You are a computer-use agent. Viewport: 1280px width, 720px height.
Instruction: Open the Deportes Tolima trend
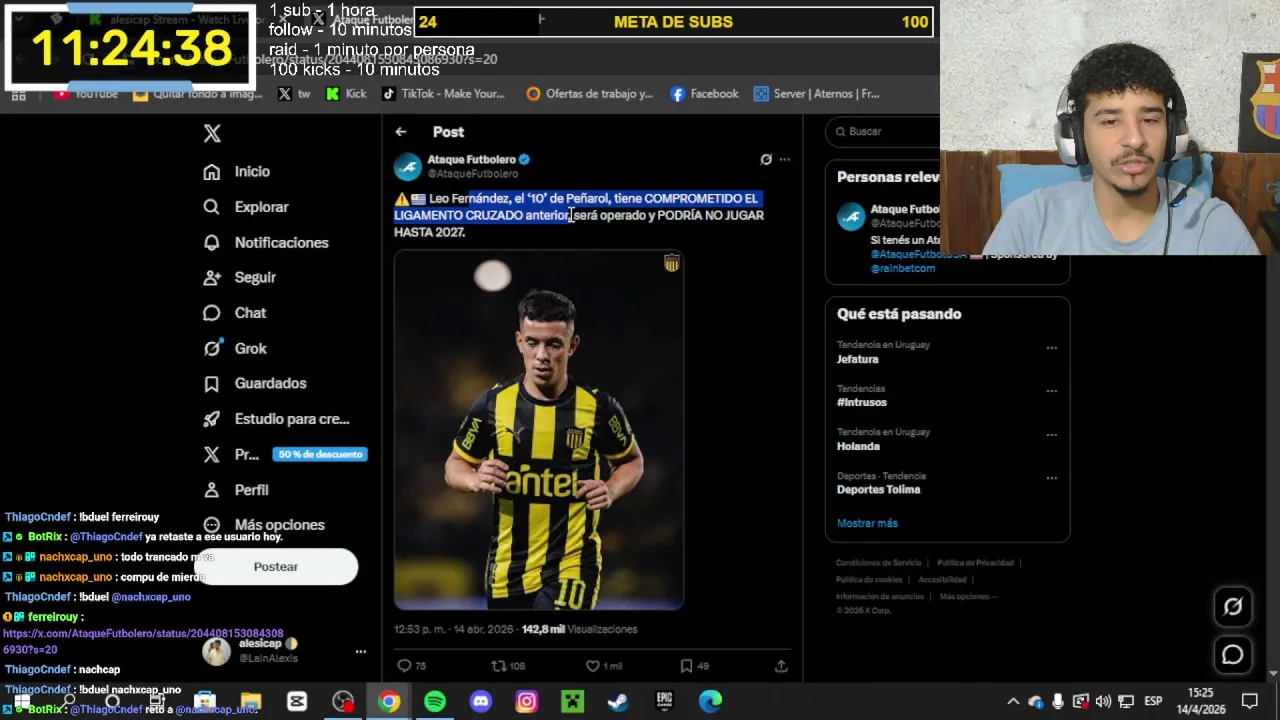(x=878, y=490)
